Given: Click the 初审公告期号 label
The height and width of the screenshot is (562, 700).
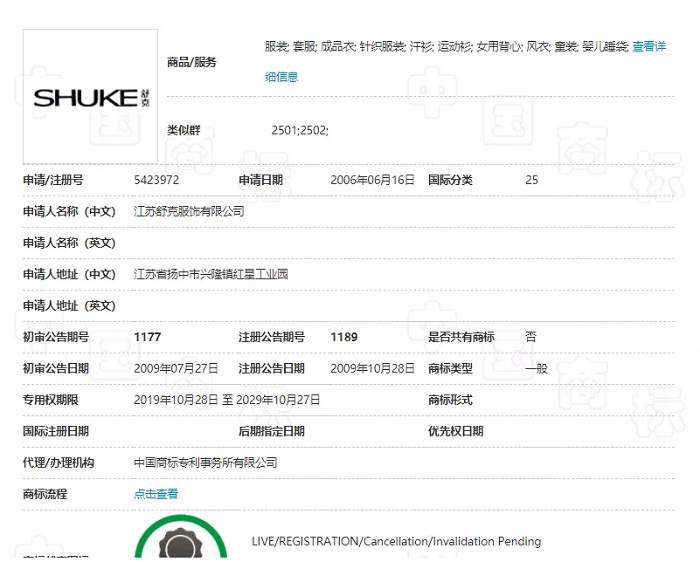Looking at the screenshot, I should click(x=56, y=337).
